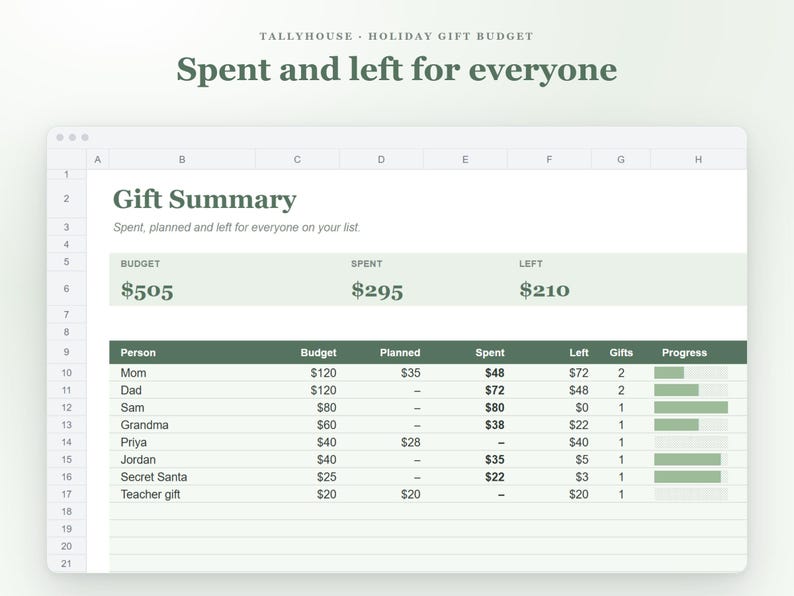Select column B header

point(182,160)
